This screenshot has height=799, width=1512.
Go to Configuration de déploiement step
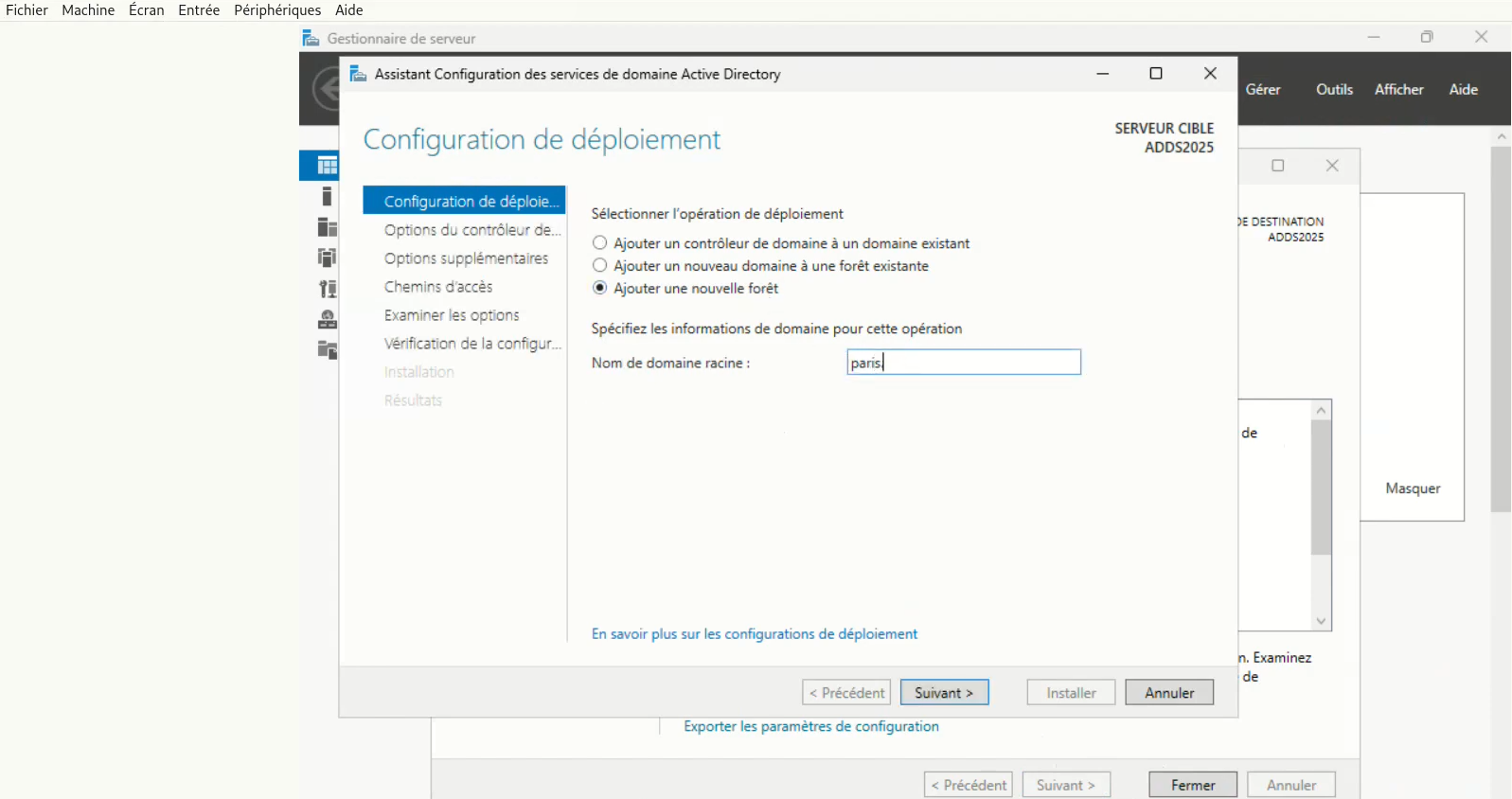click(x=464, y=202)
